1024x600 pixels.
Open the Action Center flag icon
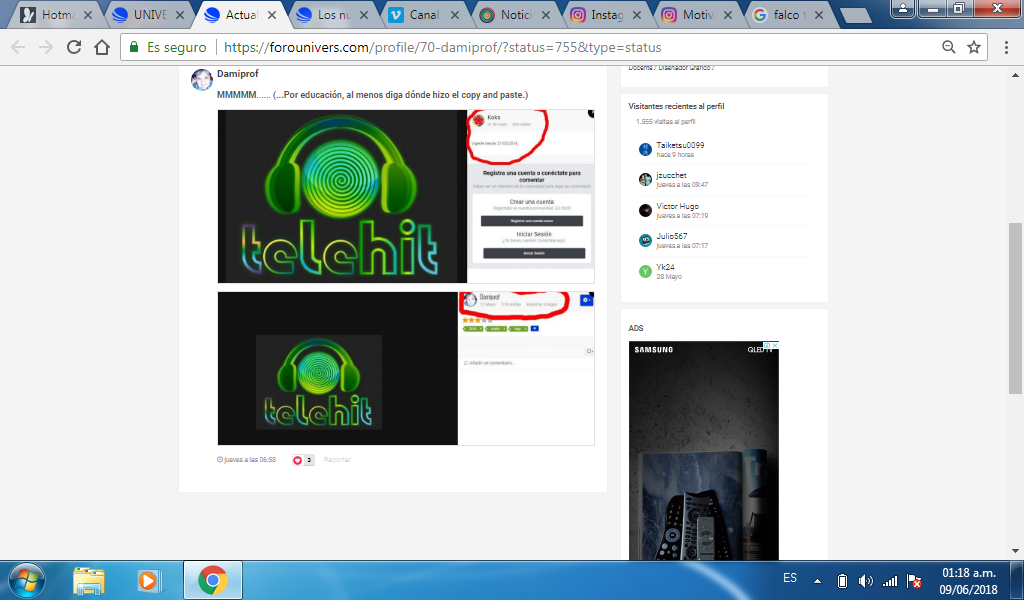coord(914,581)
